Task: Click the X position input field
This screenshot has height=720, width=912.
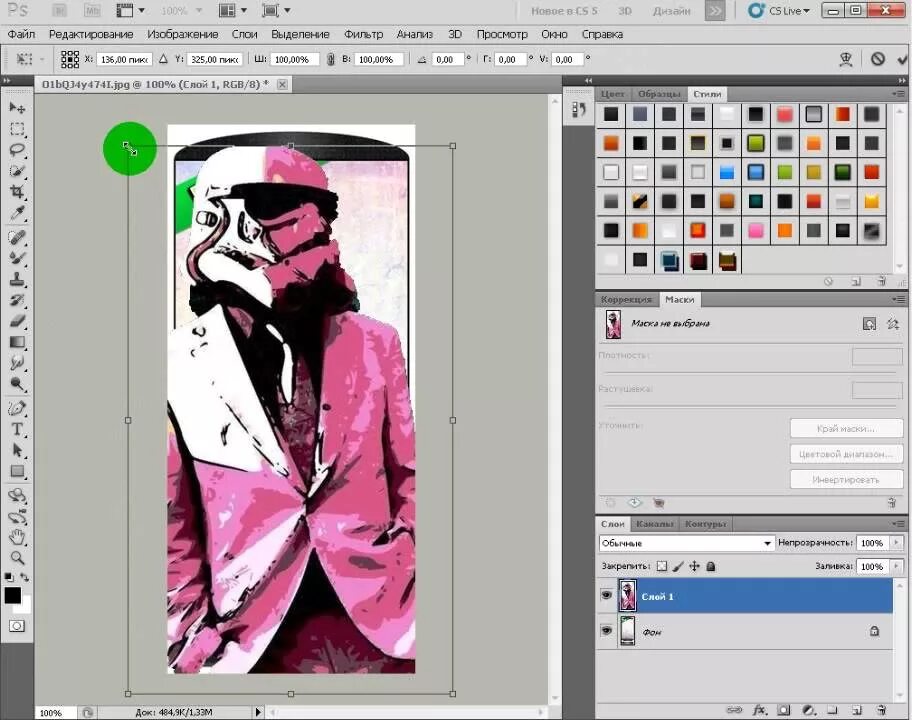Action: (123, 59)
